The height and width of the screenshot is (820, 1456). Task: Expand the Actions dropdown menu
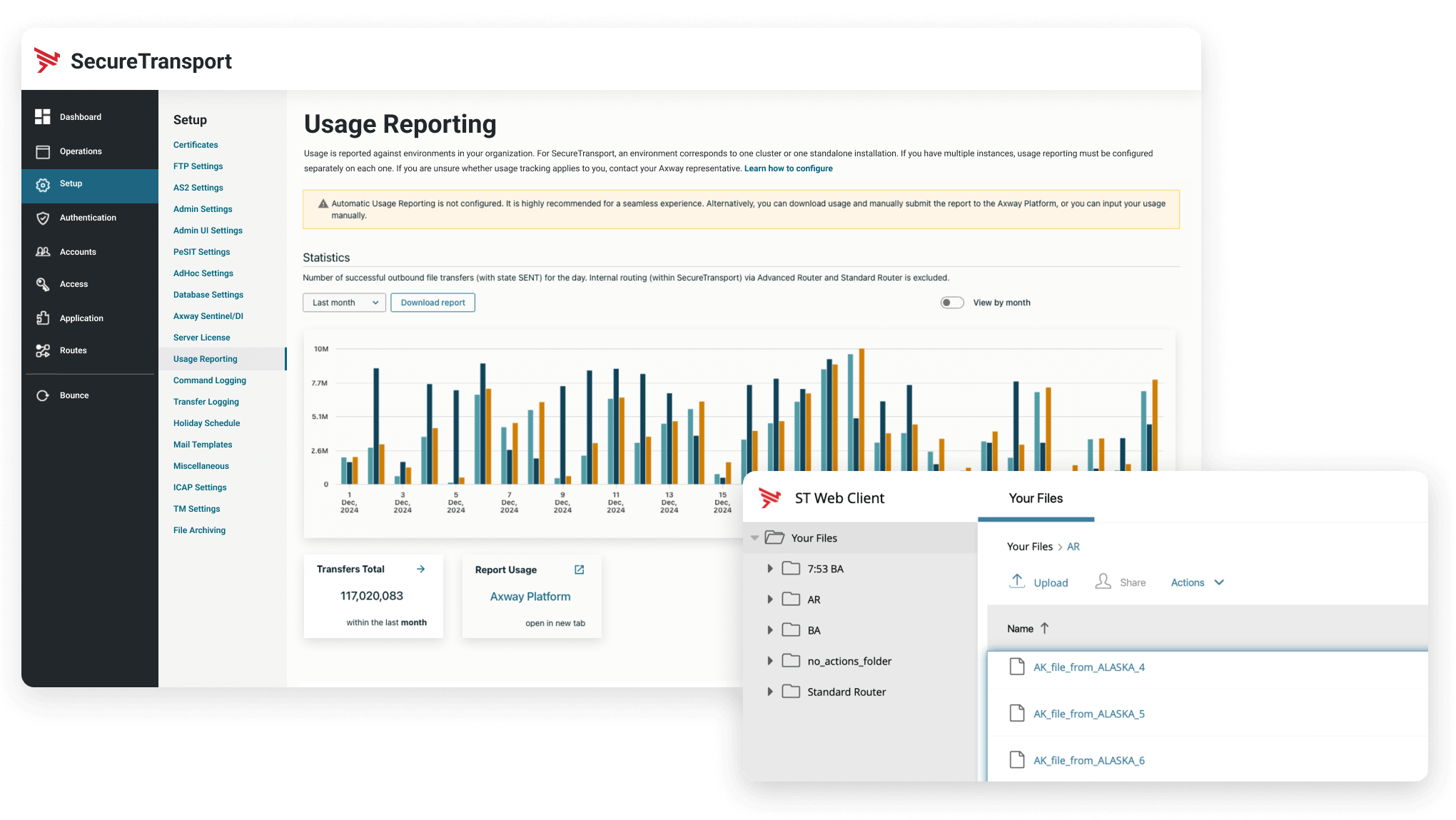coord(1197,582)
